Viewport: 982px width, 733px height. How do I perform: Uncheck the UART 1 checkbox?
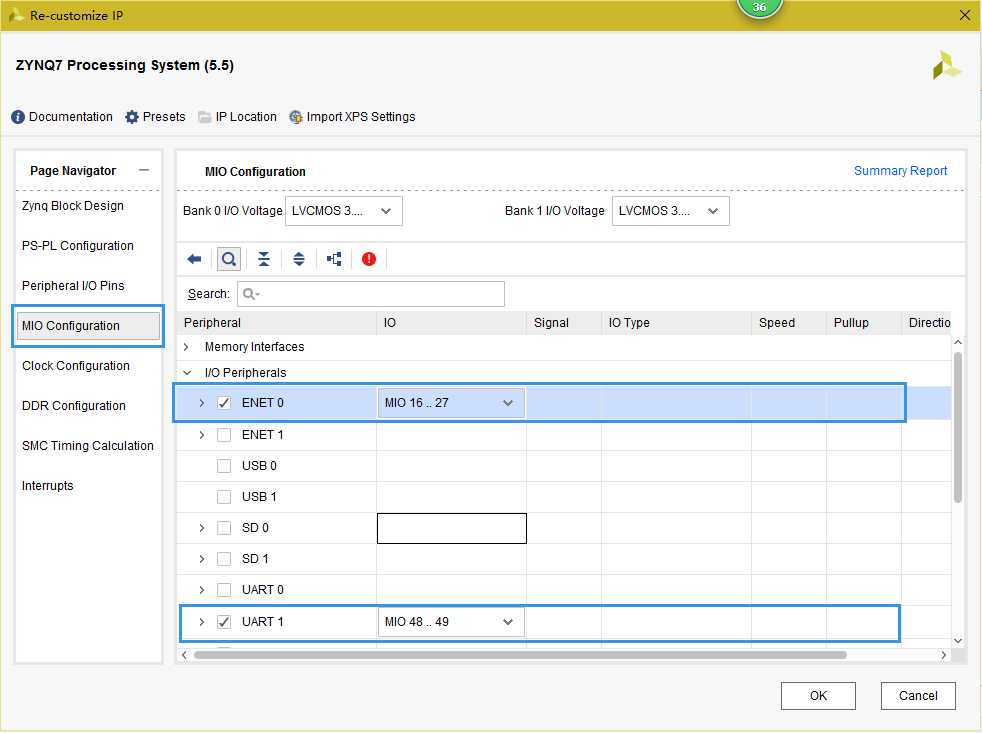224,622
